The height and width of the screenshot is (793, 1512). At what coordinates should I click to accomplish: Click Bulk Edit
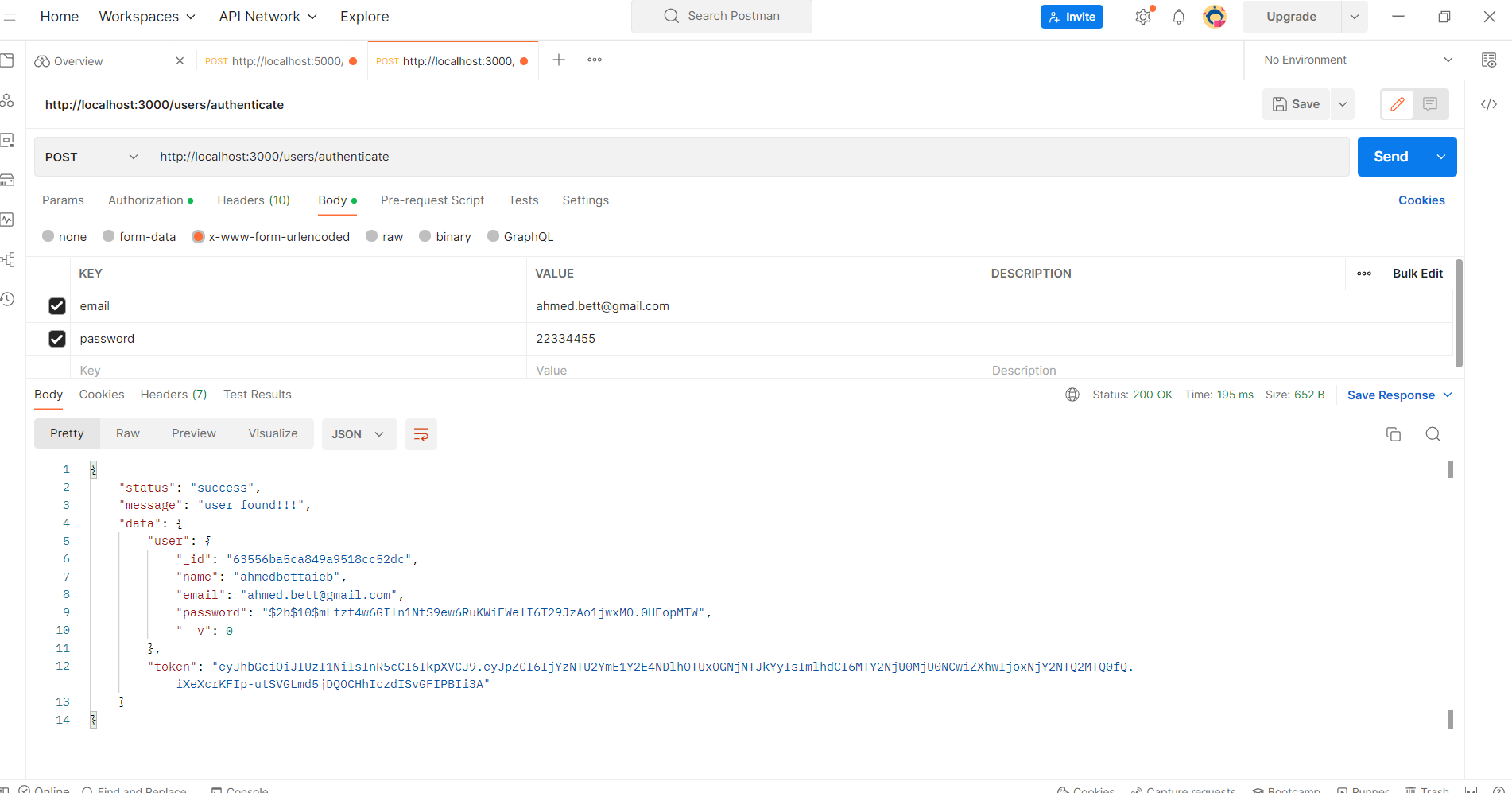pyautogui.click(x=1417, y=274)
